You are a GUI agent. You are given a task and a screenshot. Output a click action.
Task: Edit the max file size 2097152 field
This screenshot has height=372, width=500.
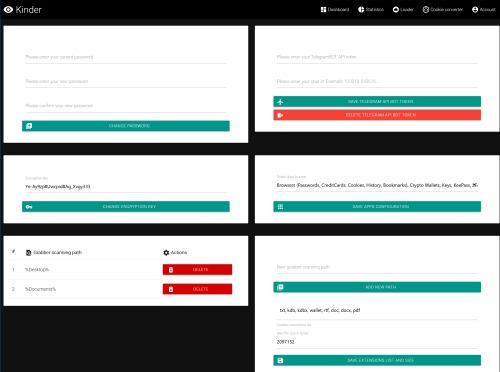point(377,342)
